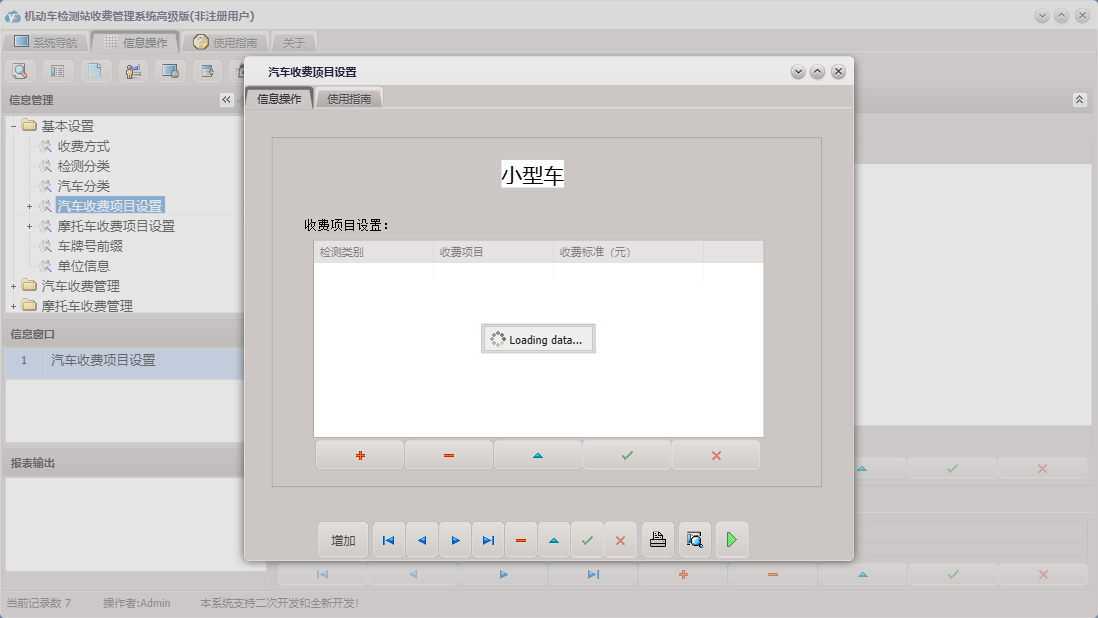Click the new document icon on the toolbar
The height and width of the screenshot is (618, 1098).
tap(94, 70)
